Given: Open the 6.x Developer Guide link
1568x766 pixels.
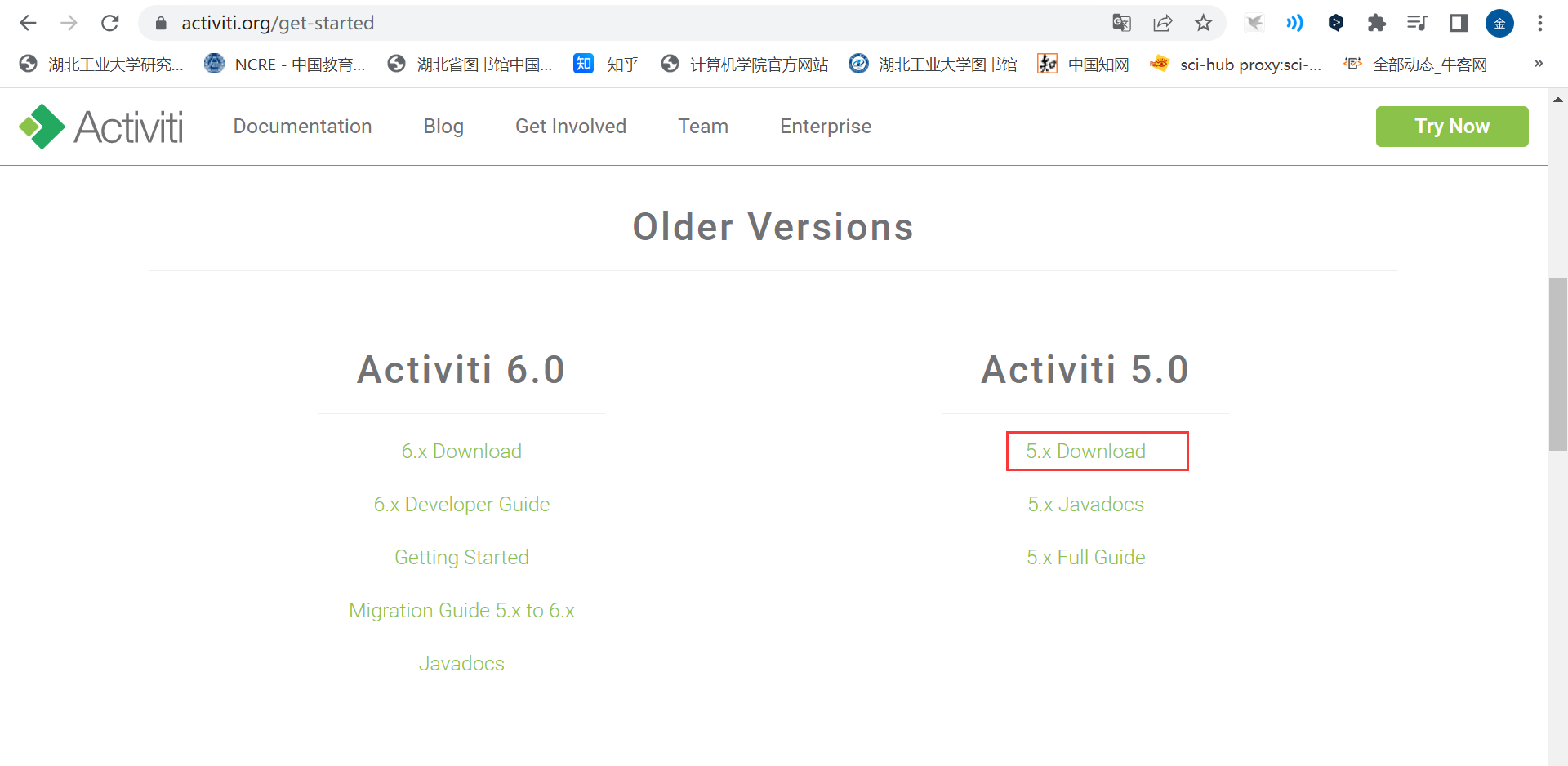Looking at the screenshot, I should pos(461,505).
